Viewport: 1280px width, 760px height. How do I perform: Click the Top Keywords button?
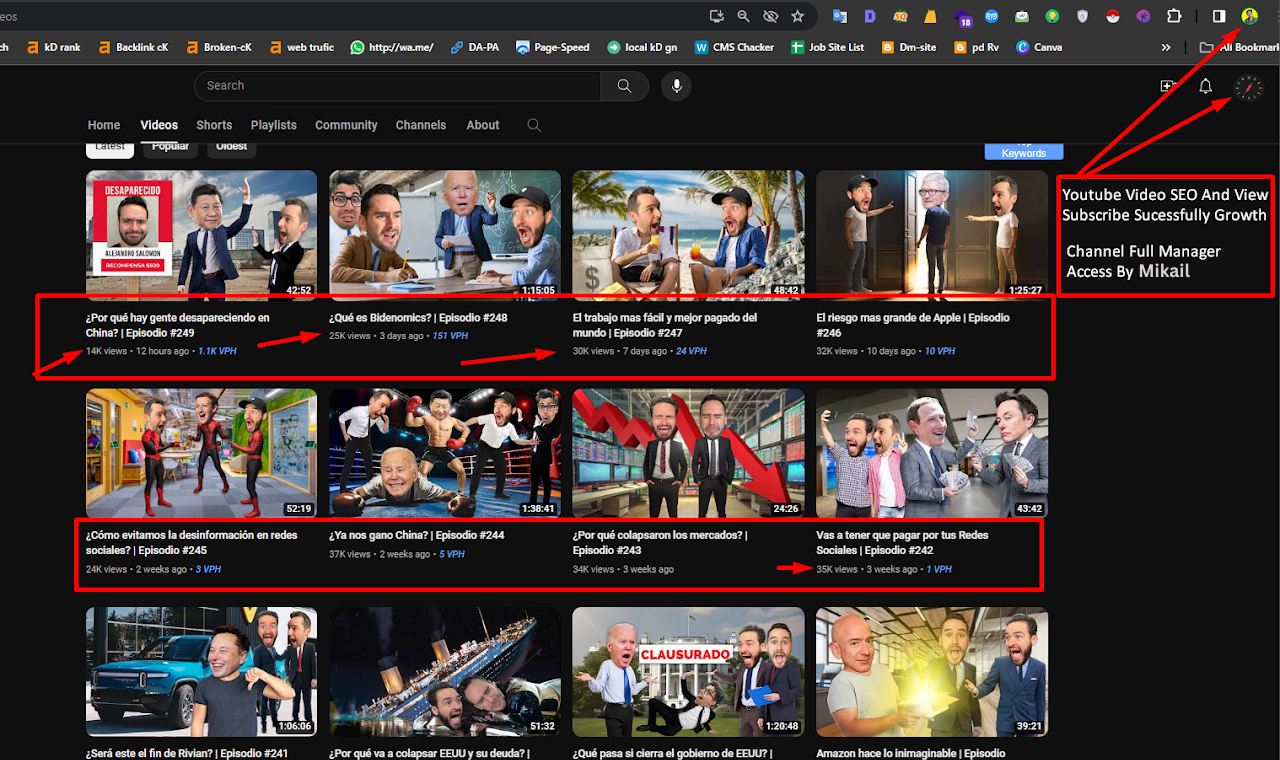tap(1024, 151)
